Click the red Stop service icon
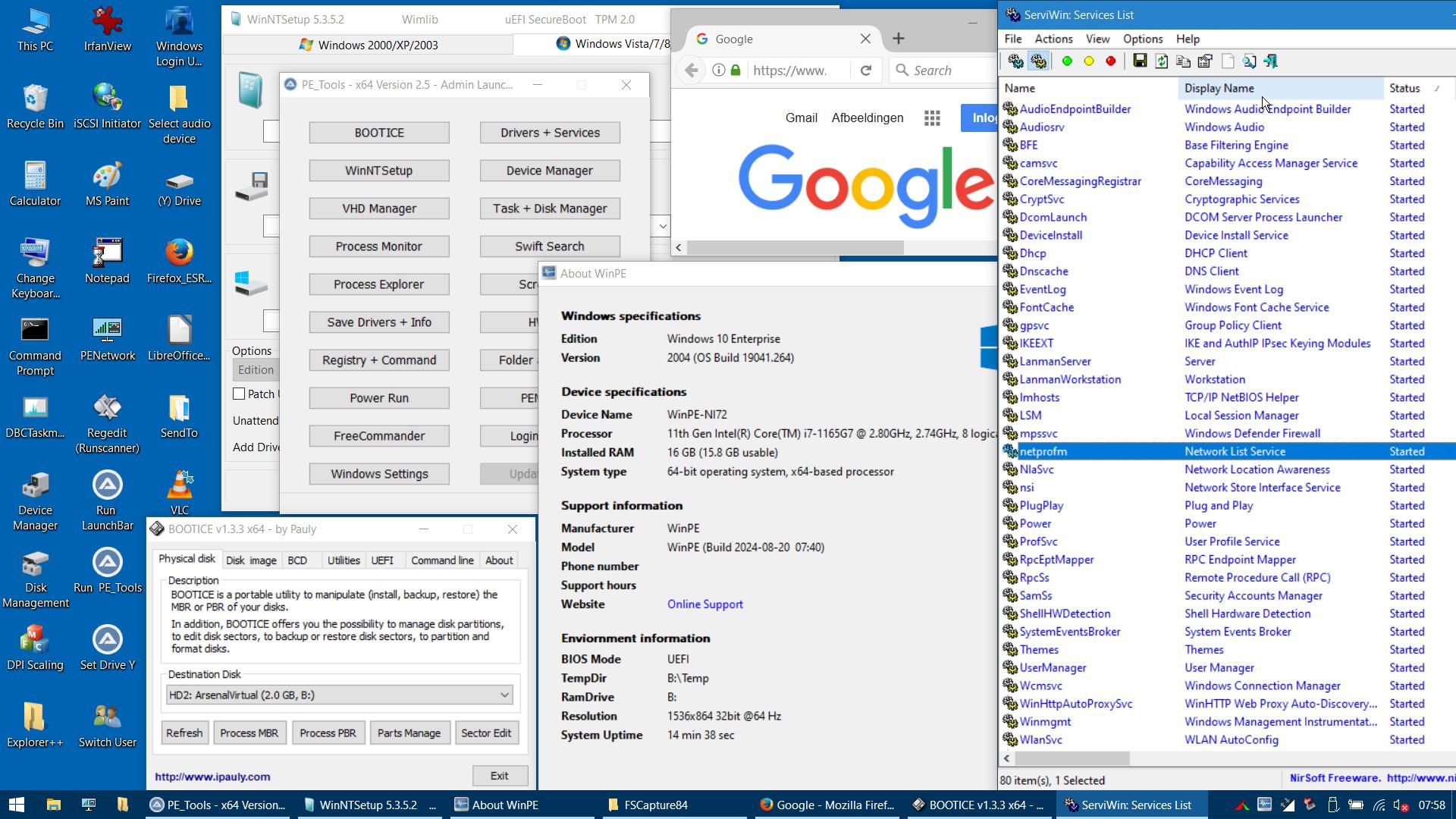This screenshot has width=1456, height=819. click(1111, 61)
